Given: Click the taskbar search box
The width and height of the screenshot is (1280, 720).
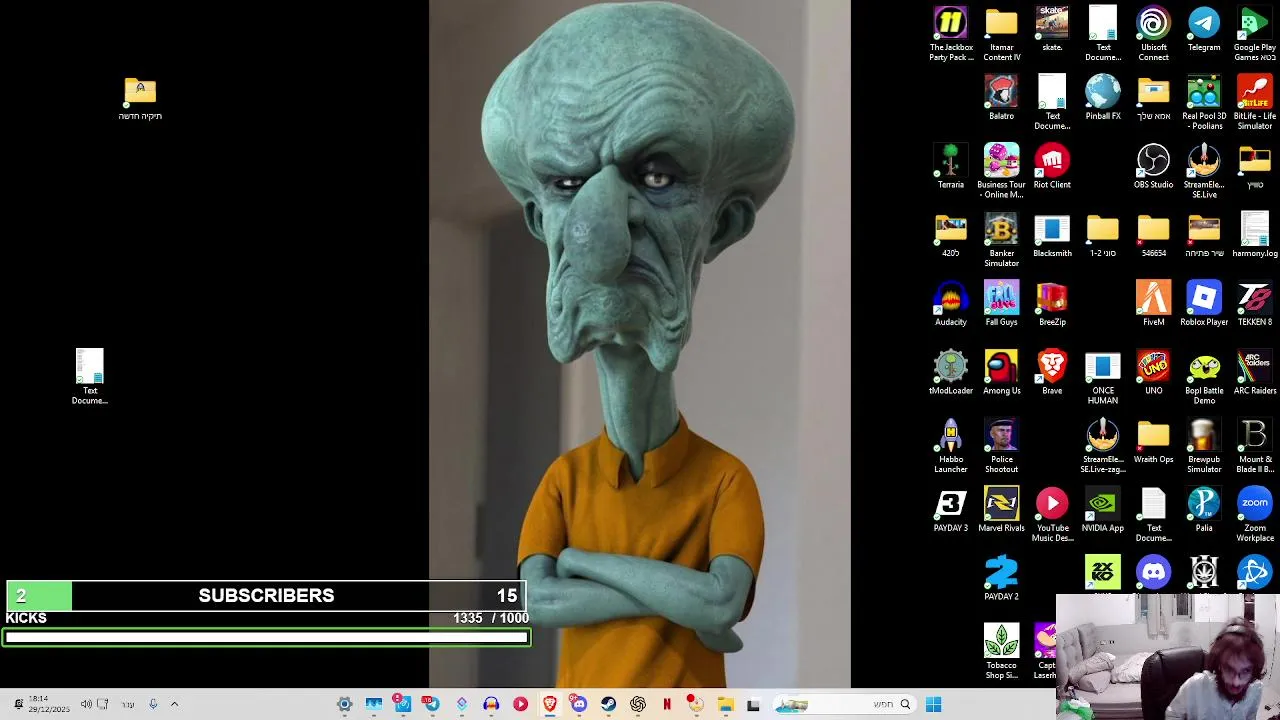Looking at the screenshot, I should click(x=846, y=704).
